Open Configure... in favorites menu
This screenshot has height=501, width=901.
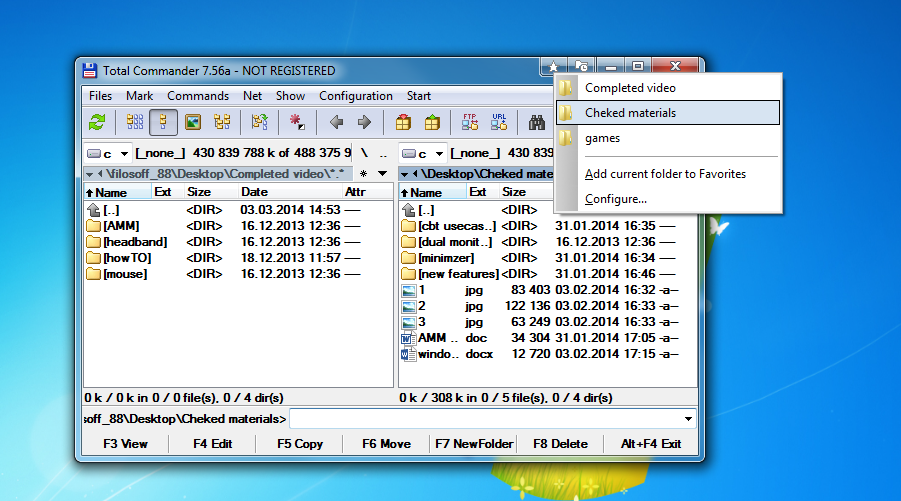point(668,199)
